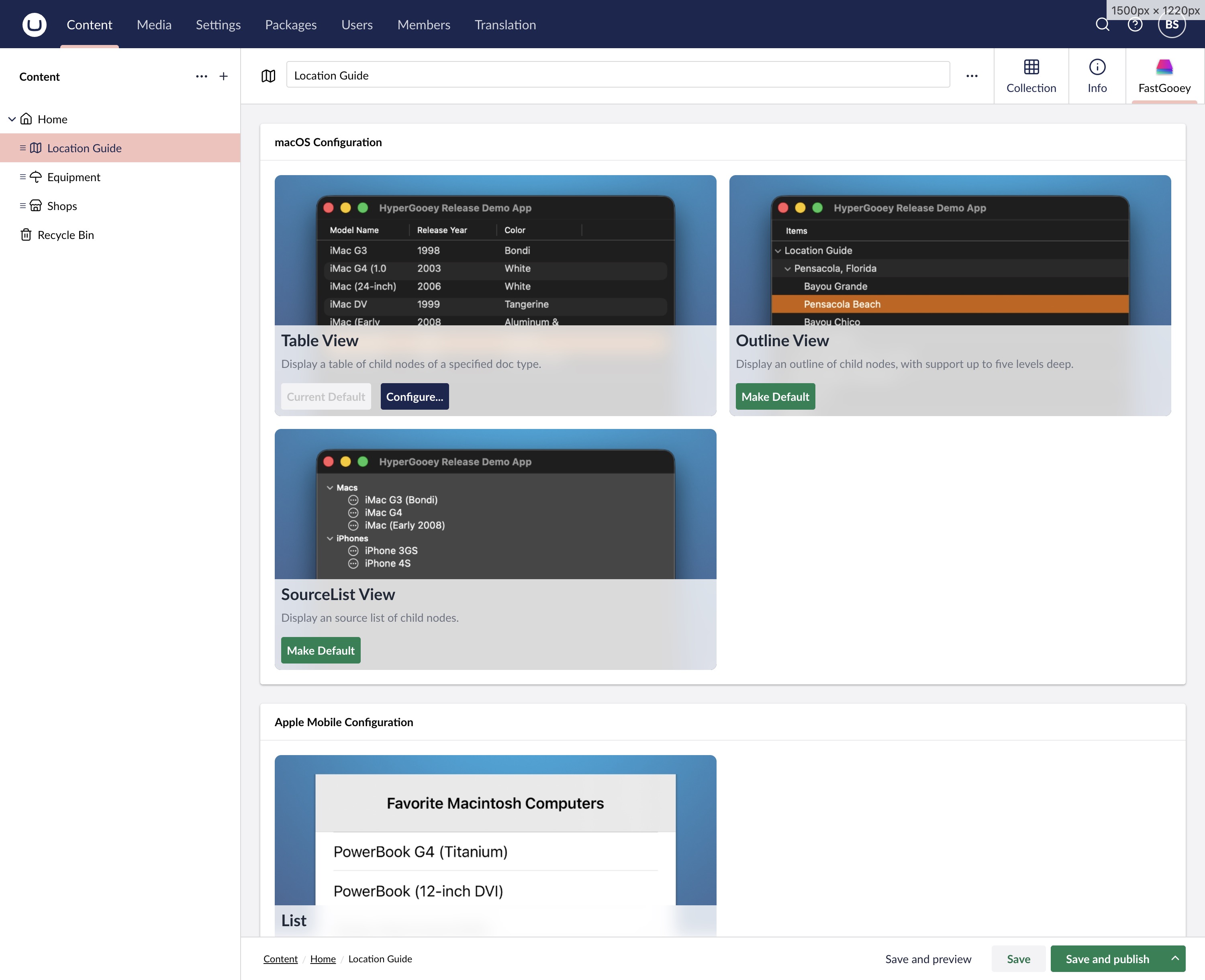Follow the Home breadcrumb link

[x=323, y=959]
